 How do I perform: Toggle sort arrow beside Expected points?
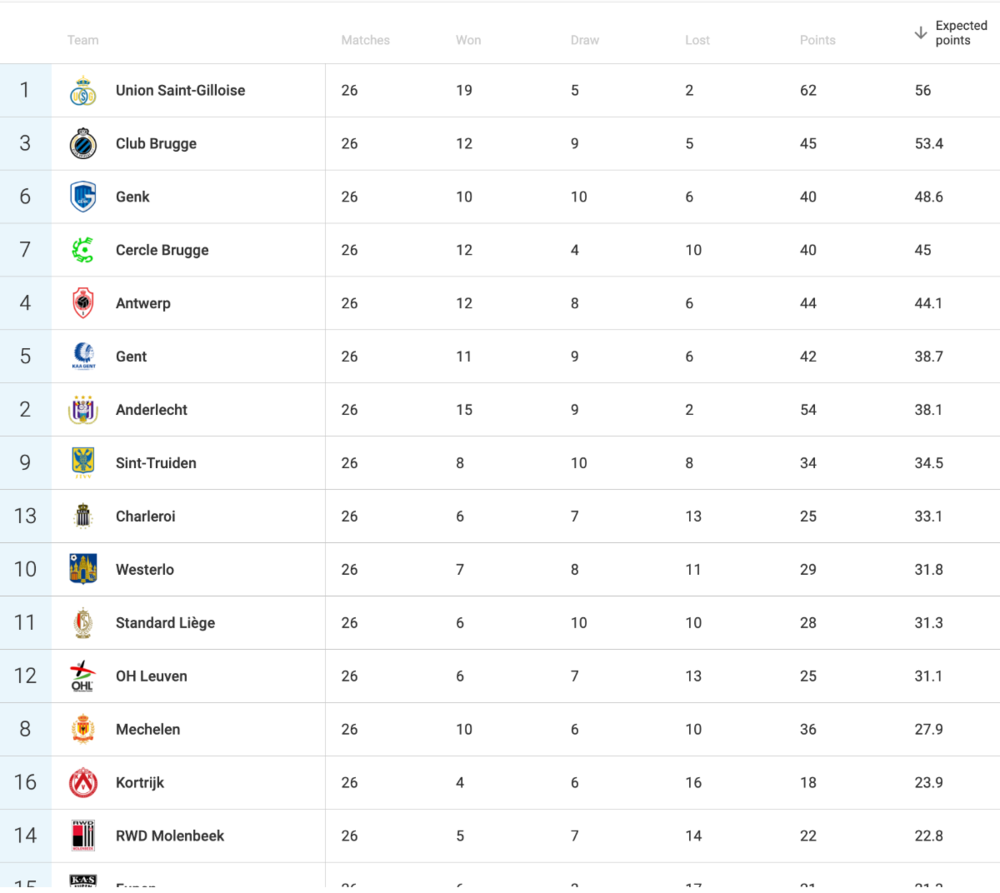pyautogui.click(x=920, y=33)
